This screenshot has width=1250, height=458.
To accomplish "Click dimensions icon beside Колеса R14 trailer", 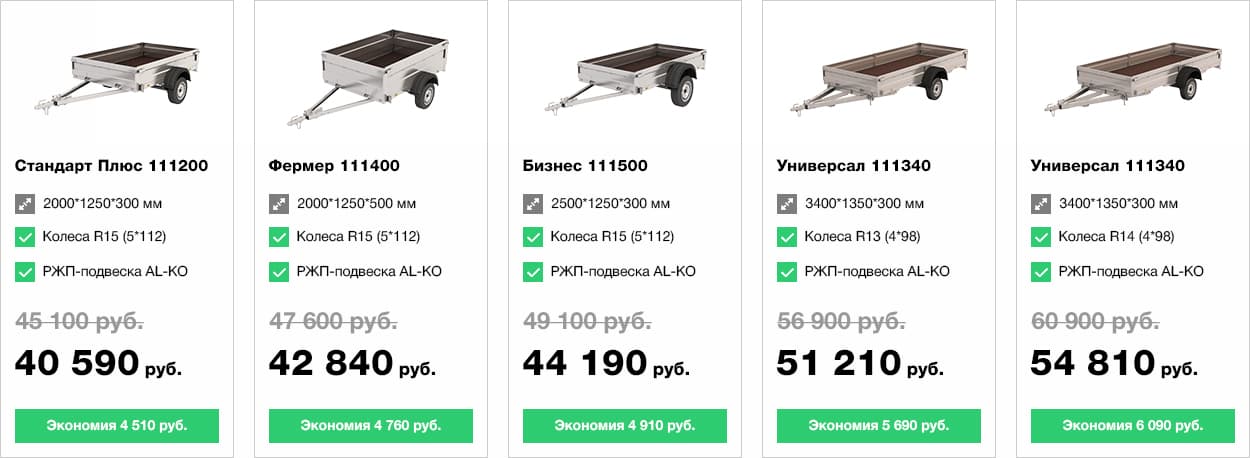I will (1041, 204).
